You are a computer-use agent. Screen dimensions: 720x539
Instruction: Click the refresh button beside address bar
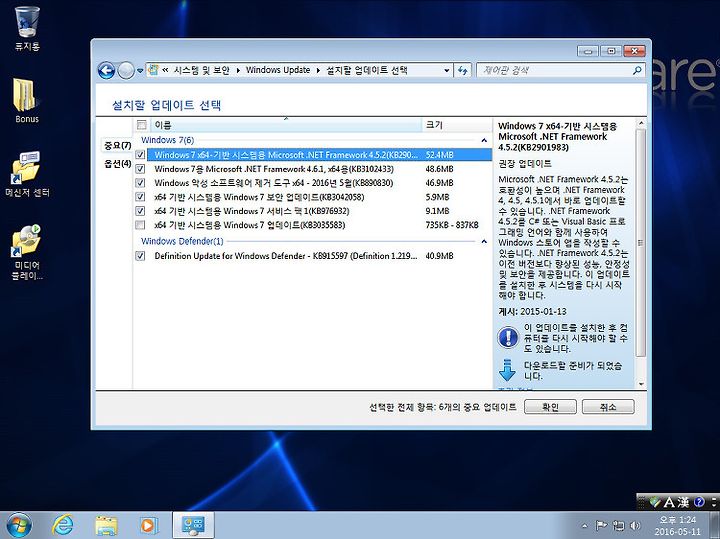462,70
